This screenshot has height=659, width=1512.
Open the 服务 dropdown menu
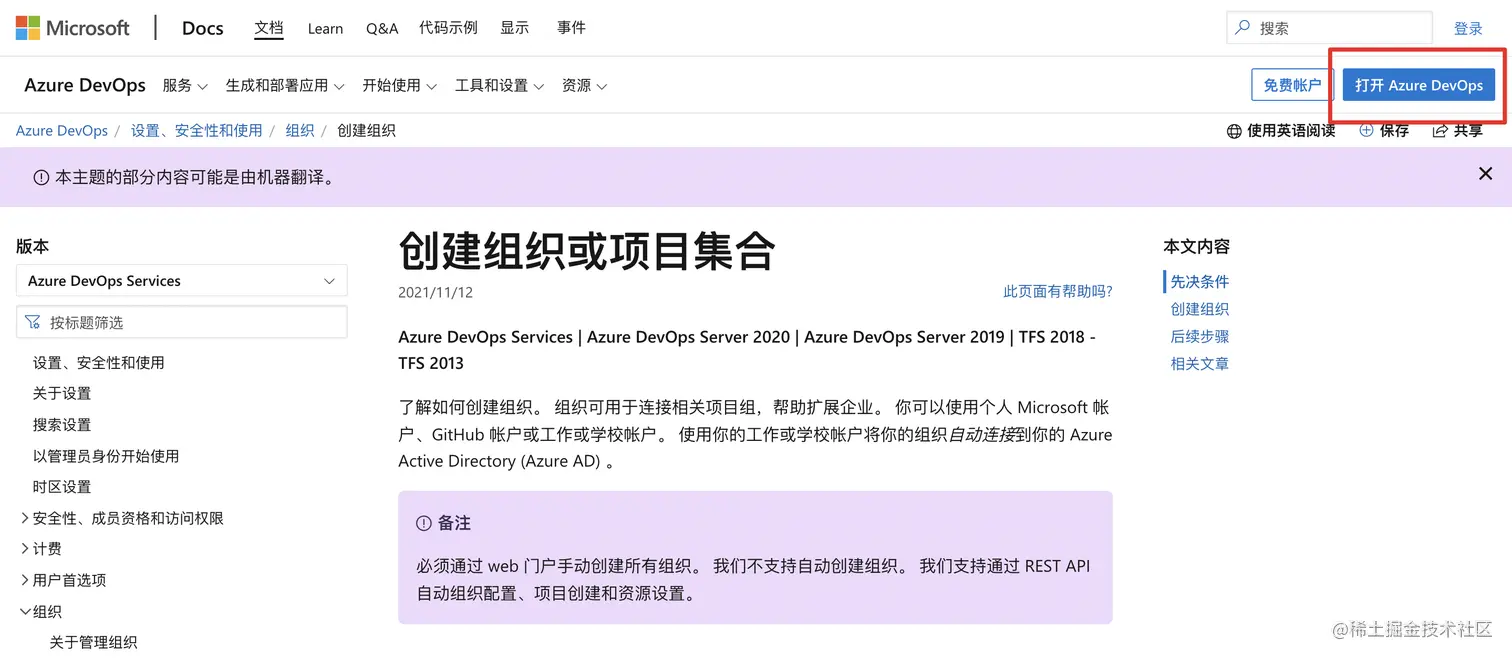pos(185,86)
